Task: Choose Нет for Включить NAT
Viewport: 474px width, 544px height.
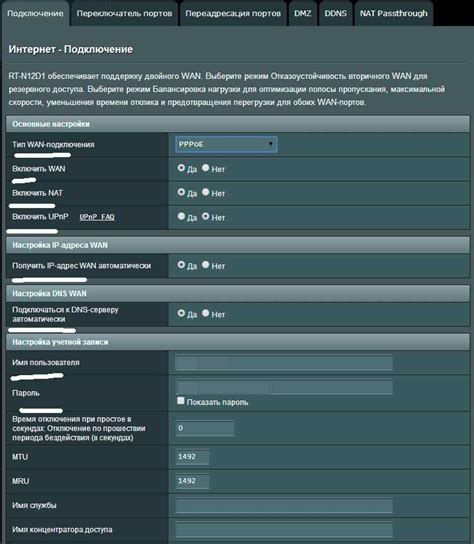Action: coord(205,192)
